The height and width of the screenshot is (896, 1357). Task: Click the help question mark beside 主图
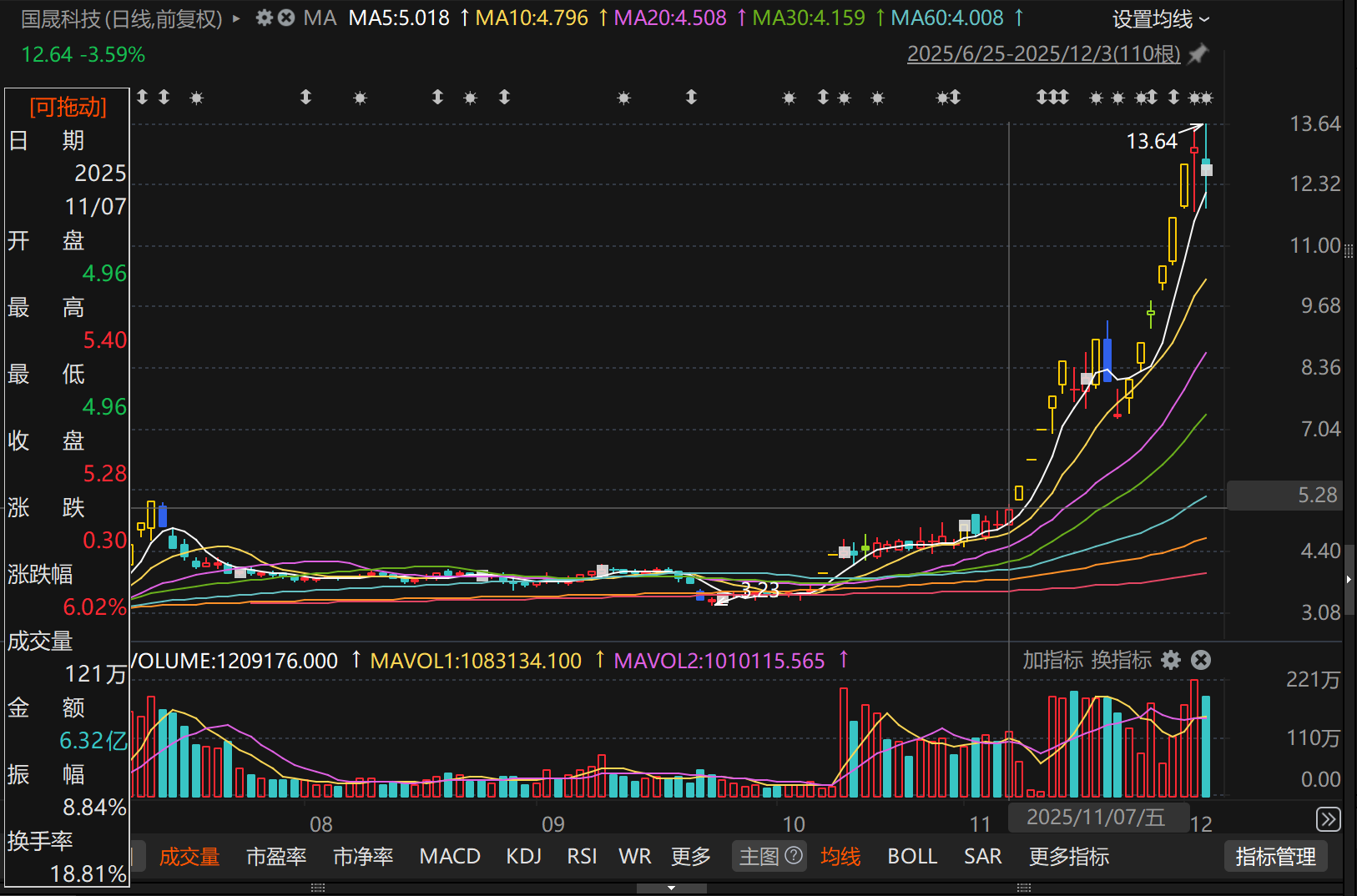coord(795,855)
